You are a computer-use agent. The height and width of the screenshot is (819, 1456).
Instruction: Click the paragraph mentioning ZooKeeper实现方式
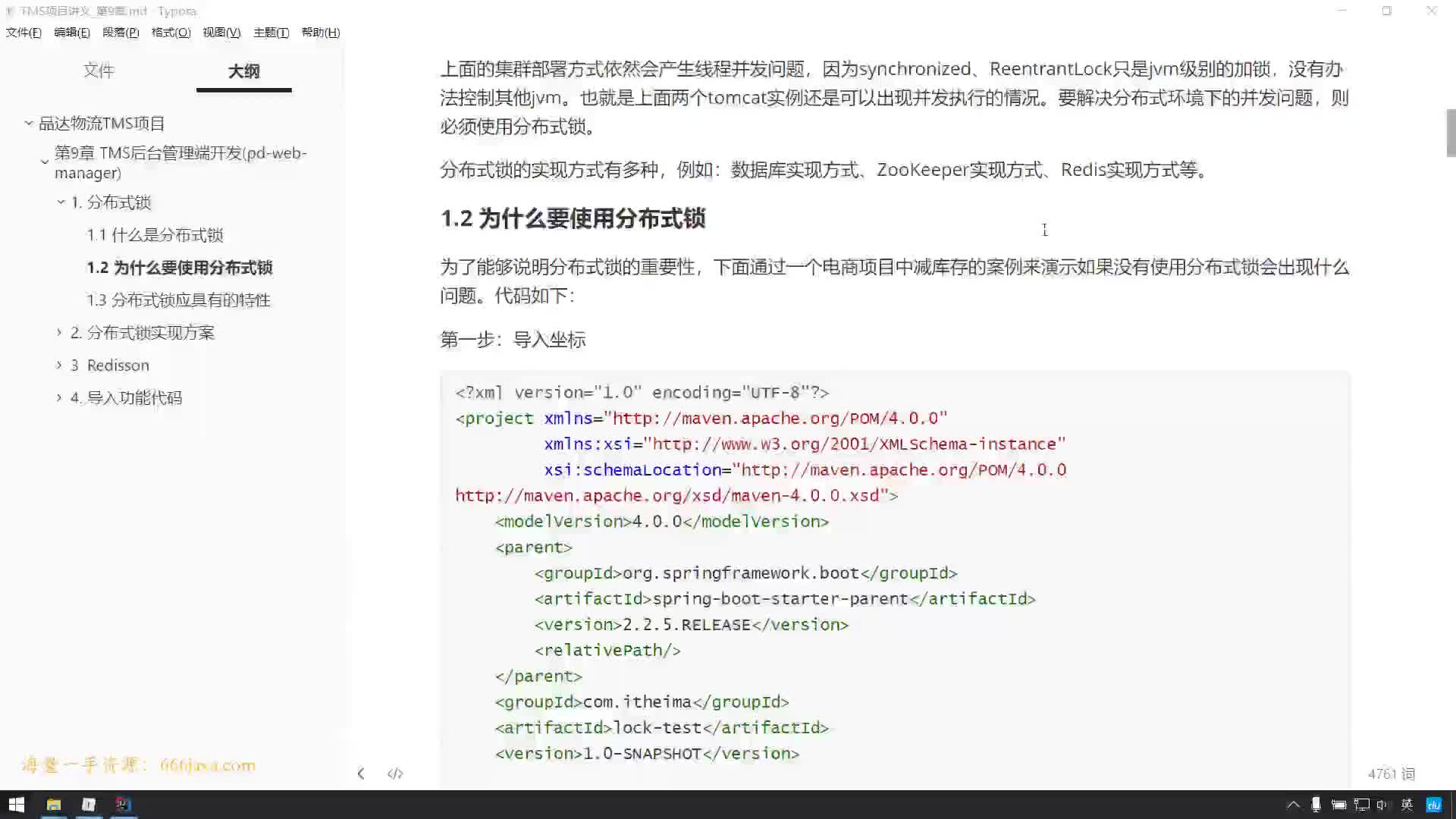pyautogui.click(x=825, y=170)
